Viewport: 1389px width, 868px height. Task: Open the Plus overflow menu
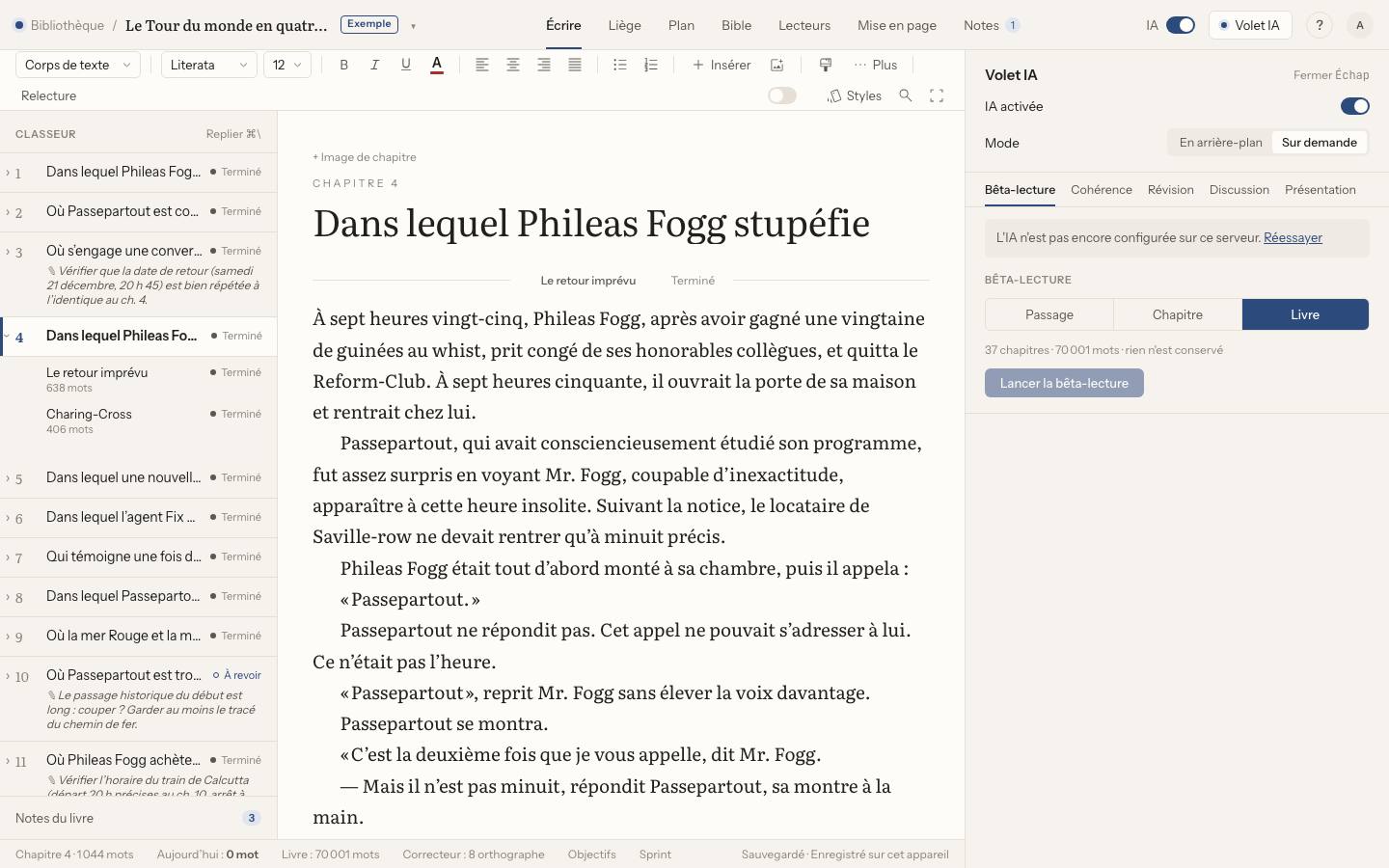click(x=876, y=65)
